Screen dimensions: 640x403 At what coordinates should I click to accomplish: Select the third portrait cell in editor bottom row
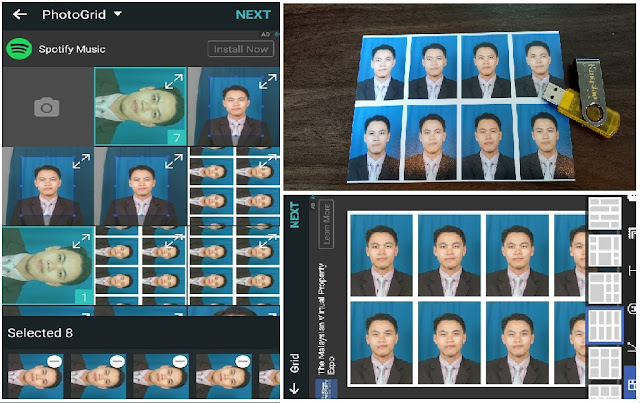518,343
